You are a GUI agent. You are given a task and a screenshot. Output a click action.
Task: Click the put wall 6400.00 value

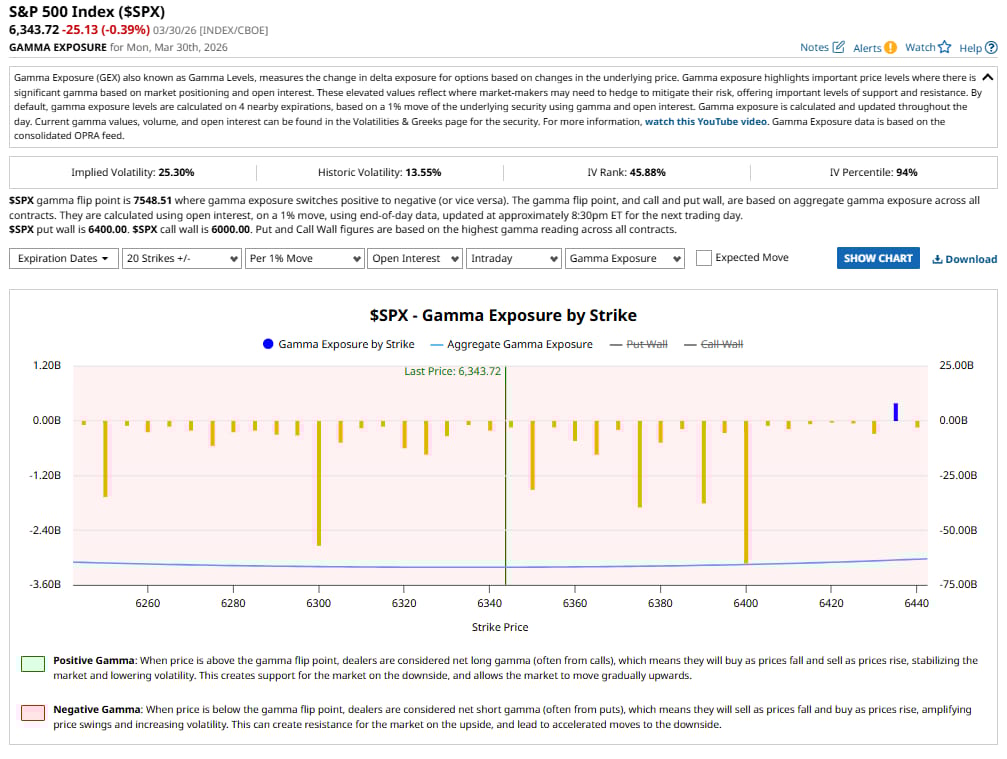pyautogui.click(x=107, y=229)
